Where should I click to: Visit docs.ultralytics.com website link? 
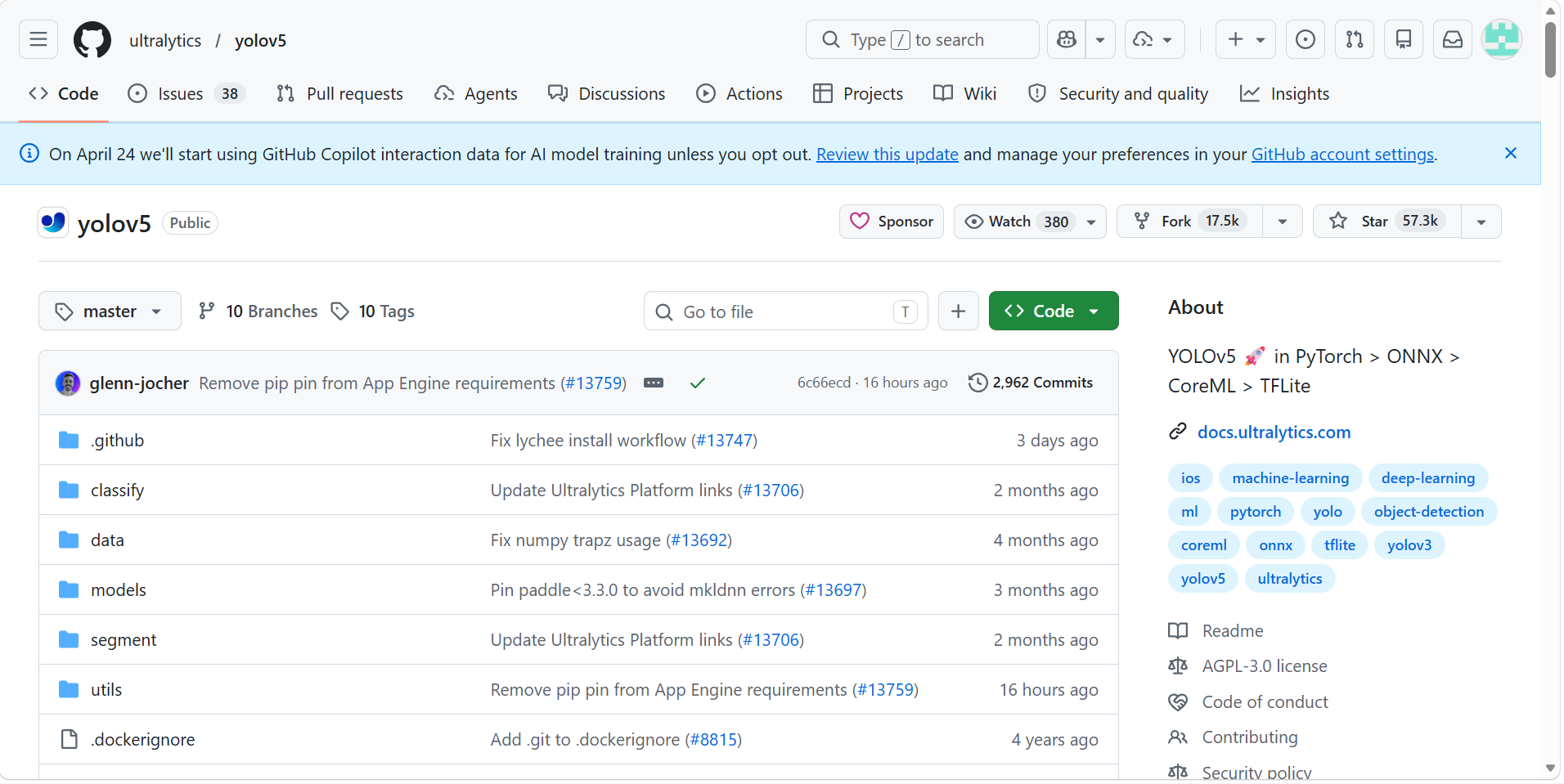point(1274,432)
